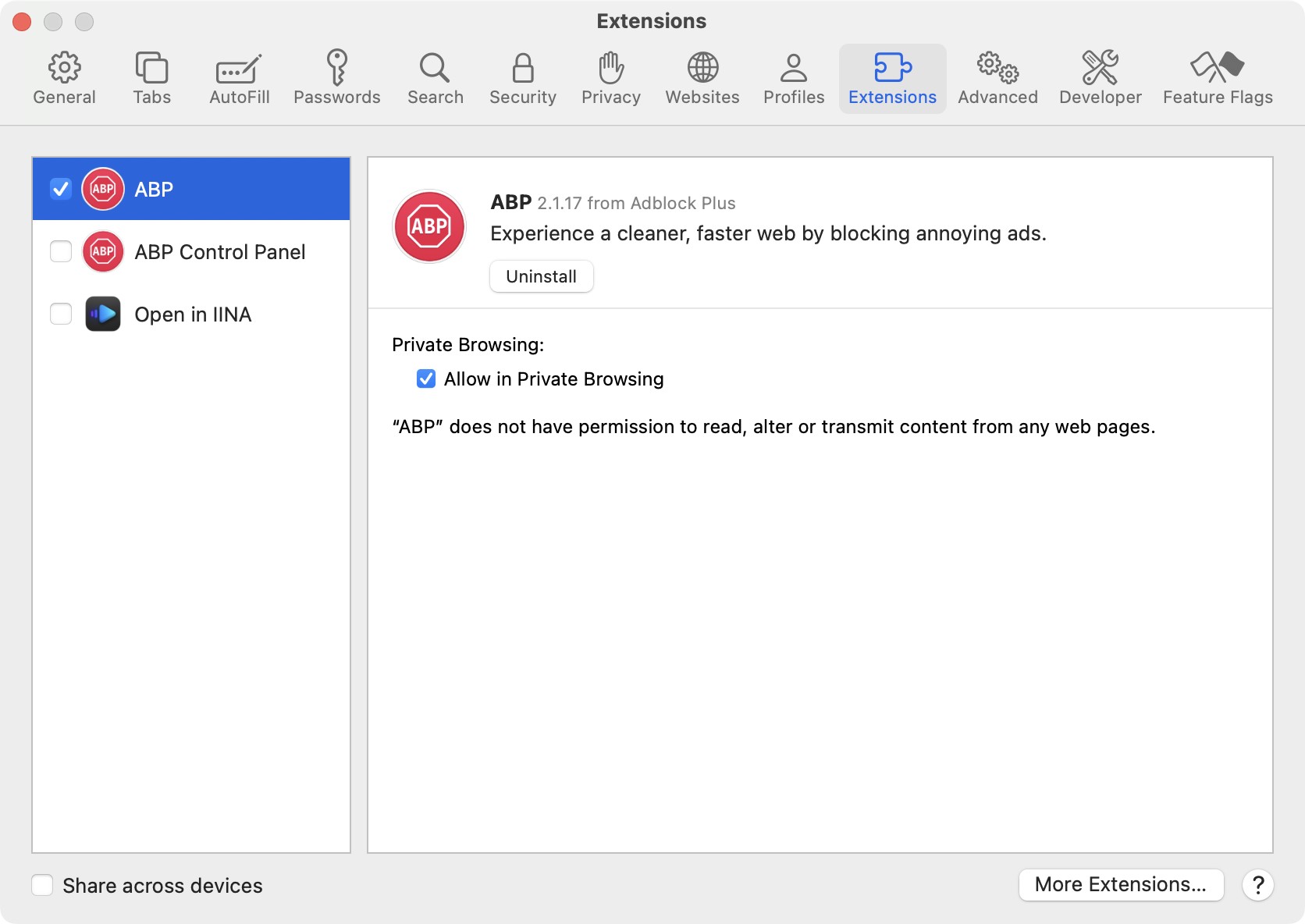1305x924 pixels.
Task: Switch to the Developer tab label
Action: 1100,97
